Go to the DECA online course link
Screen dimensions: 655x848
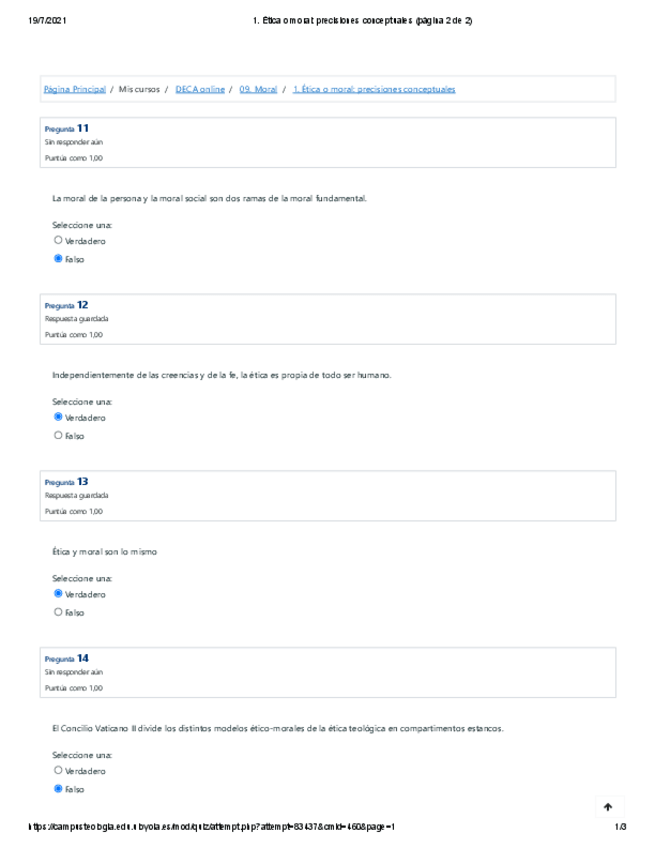click(x=200, y=89)
